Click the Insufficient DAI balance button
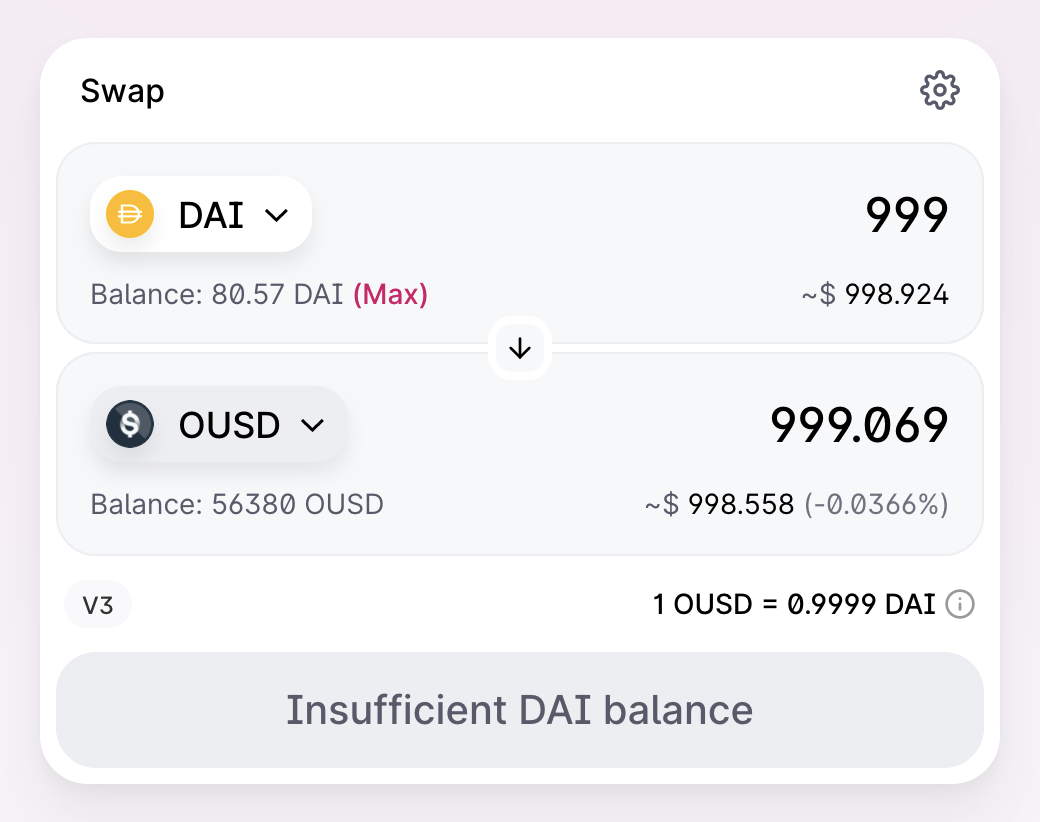The width and height of the screenshot is (1040, 822). point(520,710)
